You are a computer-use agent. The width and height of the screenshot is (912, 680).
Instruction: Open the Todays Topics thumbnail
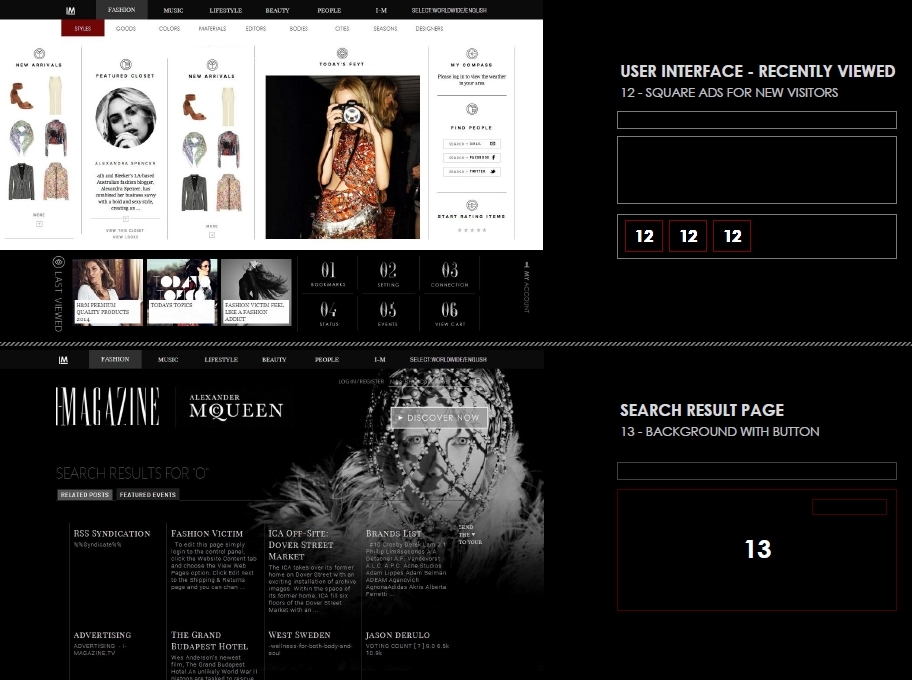182,292
